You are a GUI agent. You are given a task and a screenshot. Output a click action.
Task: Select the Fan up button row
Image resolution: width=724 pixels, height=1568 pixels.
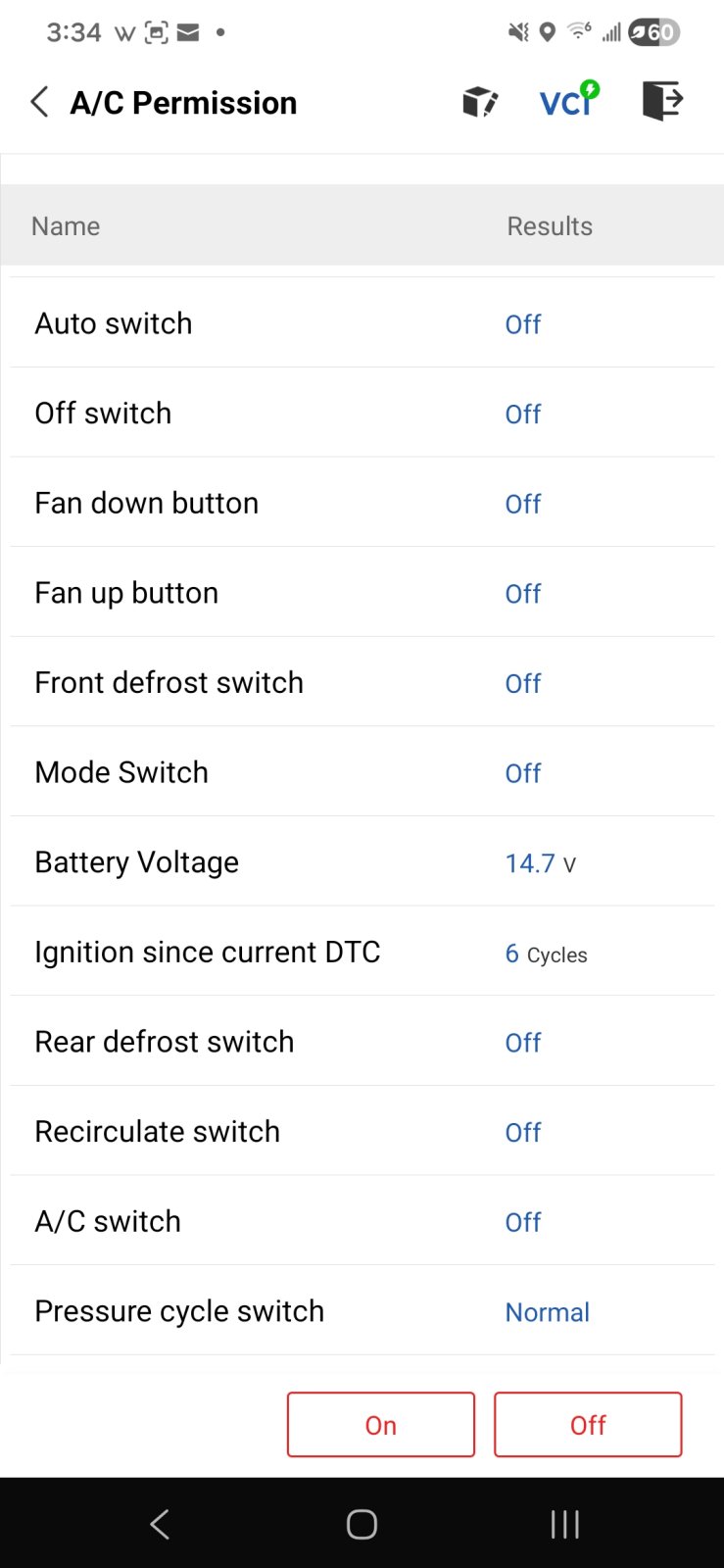(362, 593)
